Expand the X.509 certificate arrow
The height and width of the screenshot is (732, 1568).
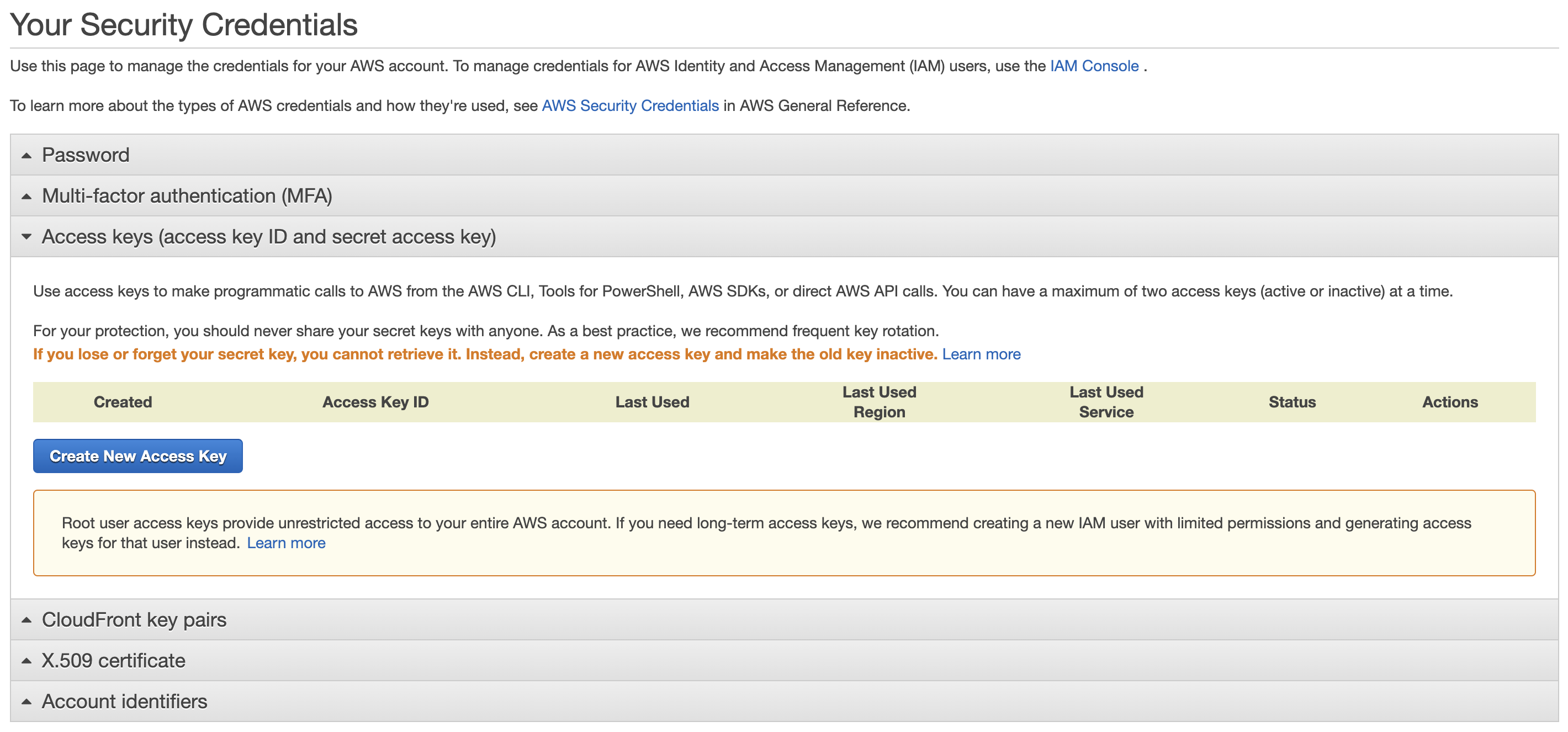pyautogui.click(x=26, y=661)
